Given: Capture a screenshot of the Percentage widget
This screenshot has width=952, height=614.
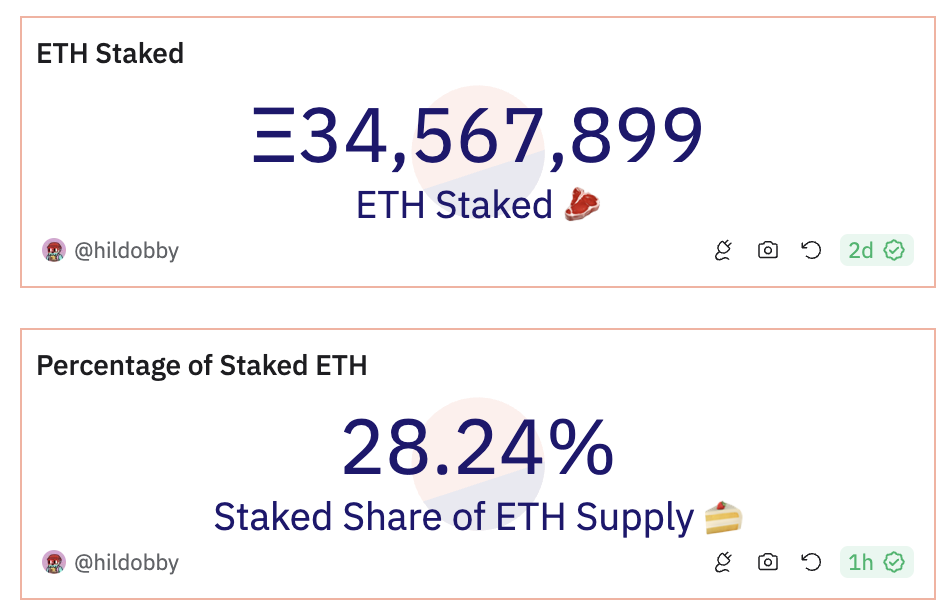Looking at the screenshot, I should tap(767, 563).
